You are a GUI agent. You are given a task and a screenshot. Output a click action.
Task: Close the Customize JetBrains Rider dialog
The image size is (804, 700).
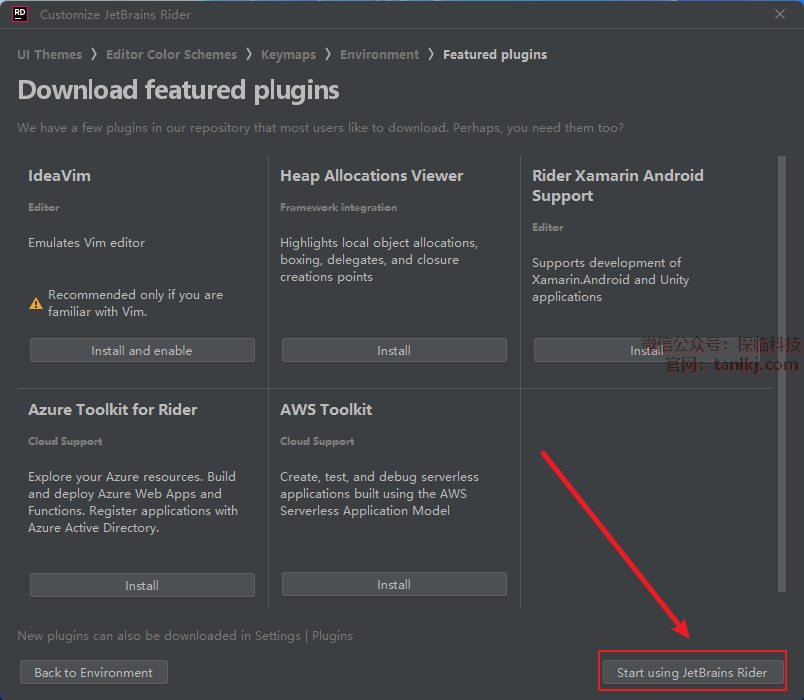780,14
